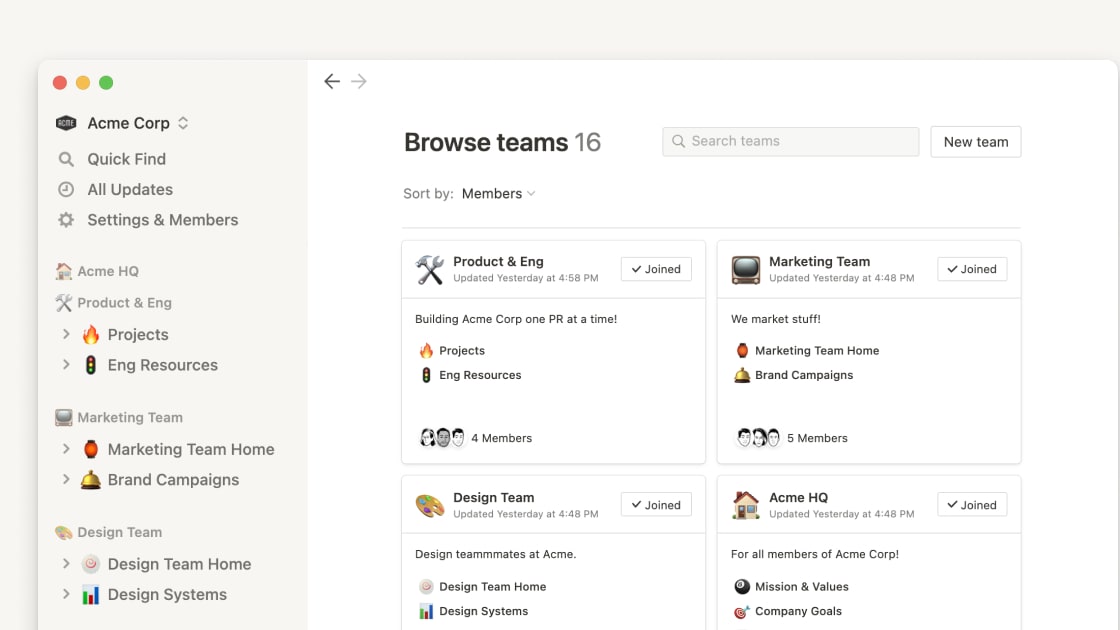This screenshot has height=630, width=1120.
Task: Expand Design Systems in the sidebar tree
Action: point(66,594)
